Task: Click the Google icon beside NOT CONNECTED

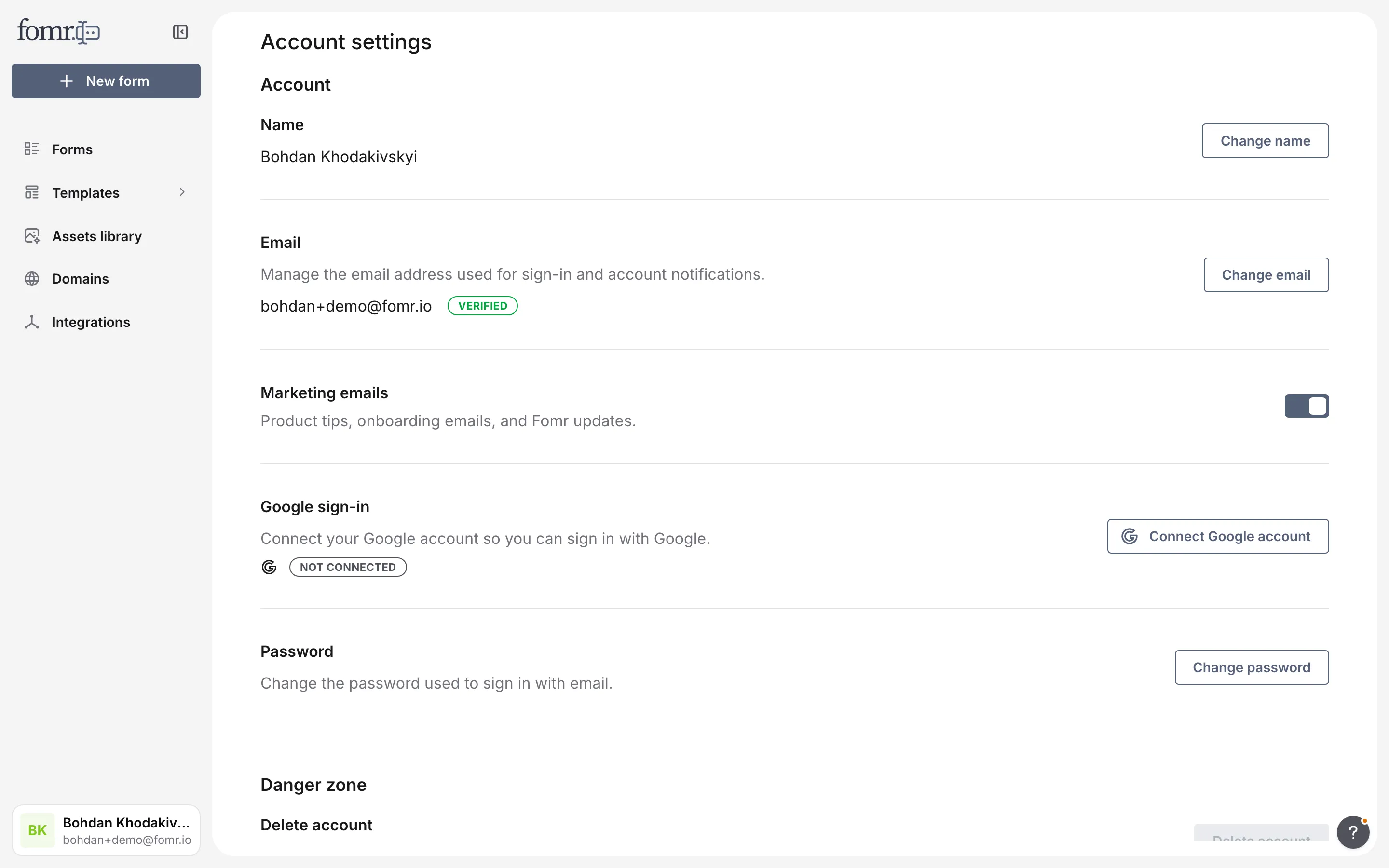Action: coord(269,567)
